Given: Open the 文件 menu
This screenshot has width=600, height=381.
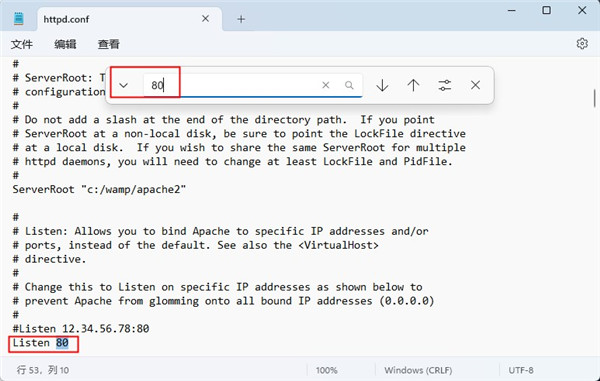Looking at the screenshot, I should 22,44.
